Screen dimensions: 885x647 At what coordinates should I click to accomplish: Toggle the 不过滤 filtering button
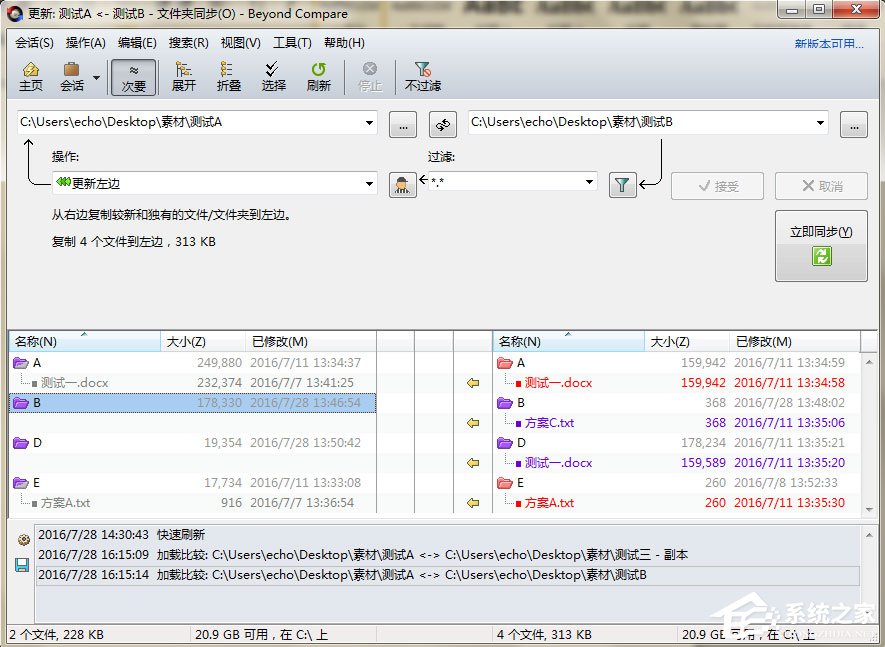coord(421,75)
